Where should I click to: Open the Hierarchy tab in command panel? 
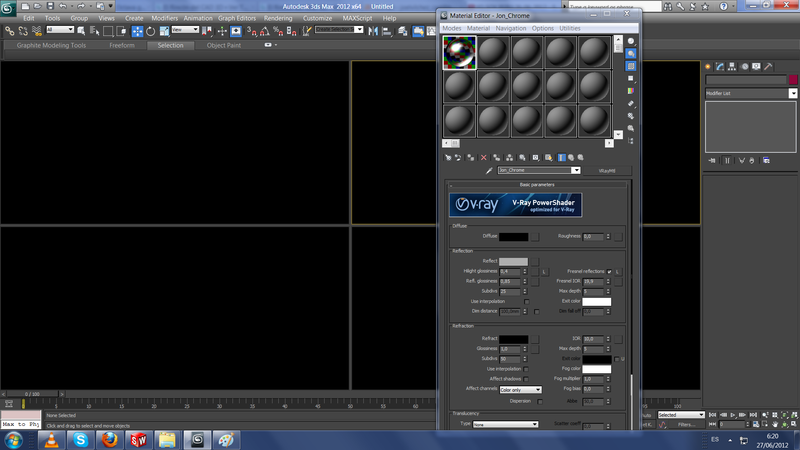pos(732,66)
